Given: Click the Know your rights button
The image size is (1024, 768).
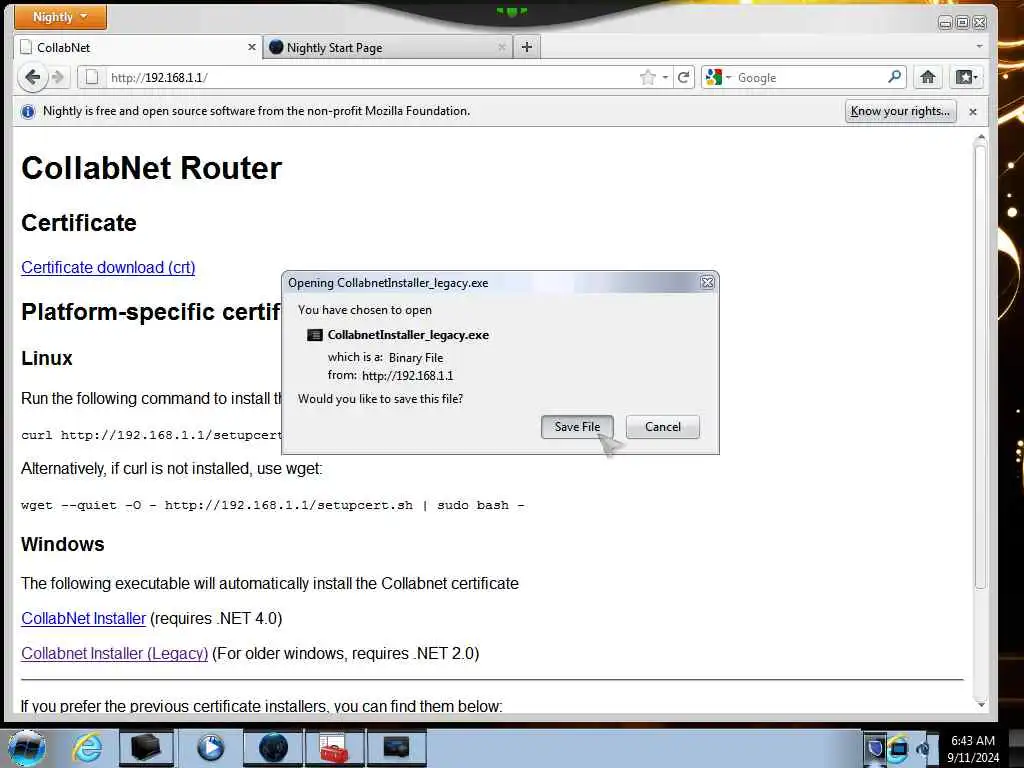Looking at the screenshot, I should (x=901, y=111).
